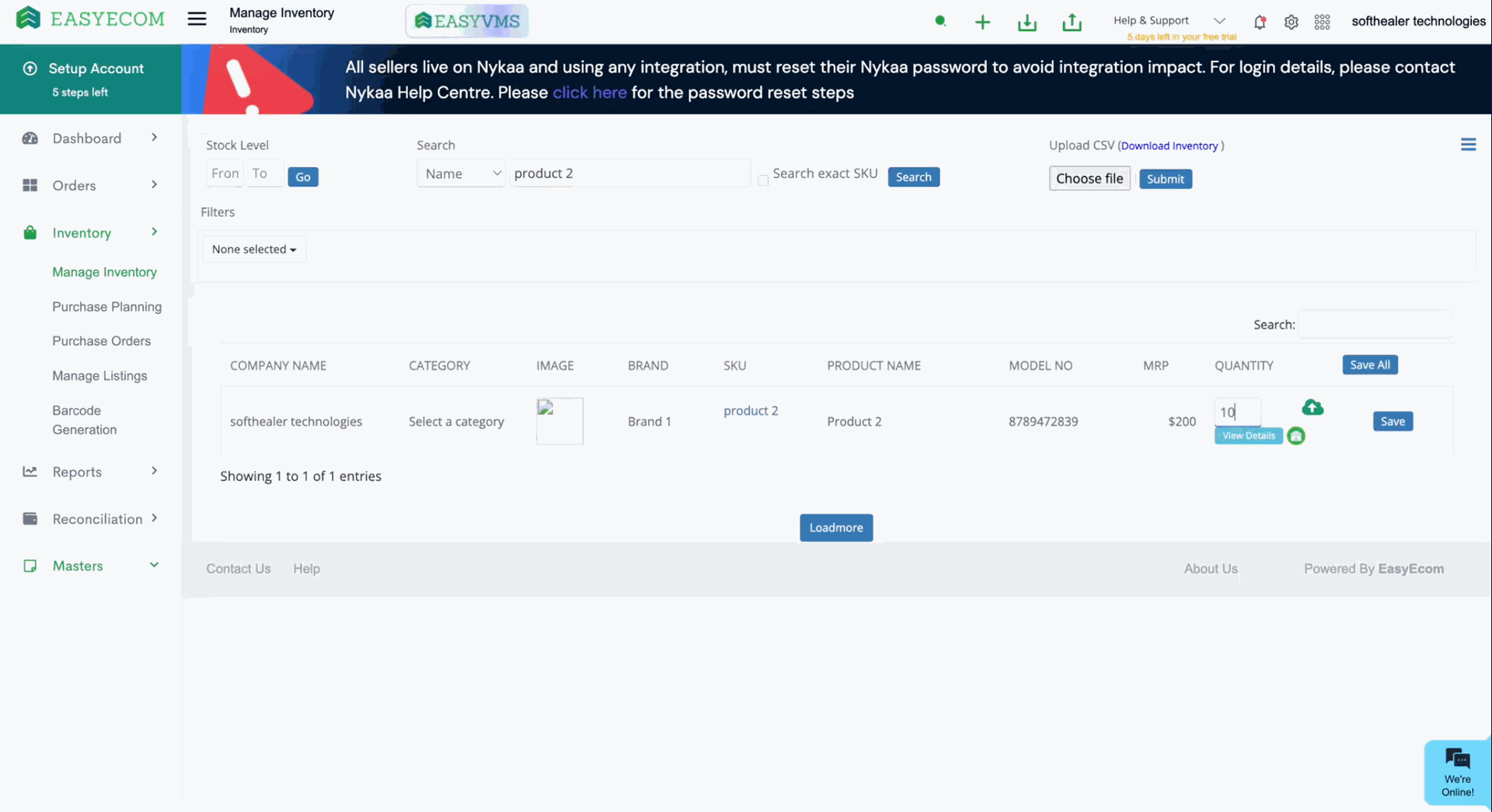Click the Save All button

1370,365
